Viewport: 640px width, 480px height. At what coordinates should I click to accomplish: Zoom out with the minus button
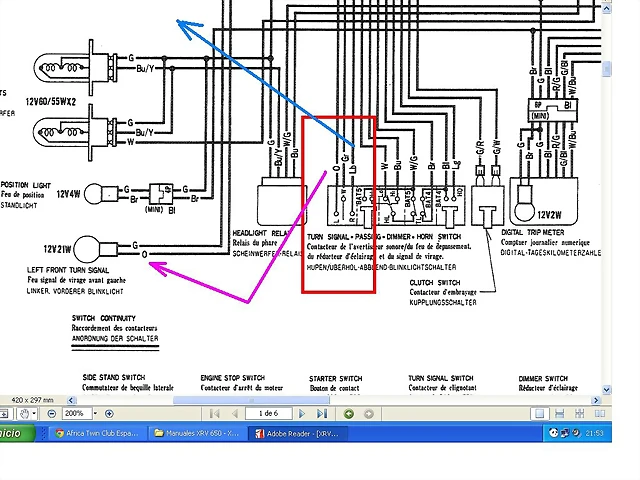click(x=51, y=414)
